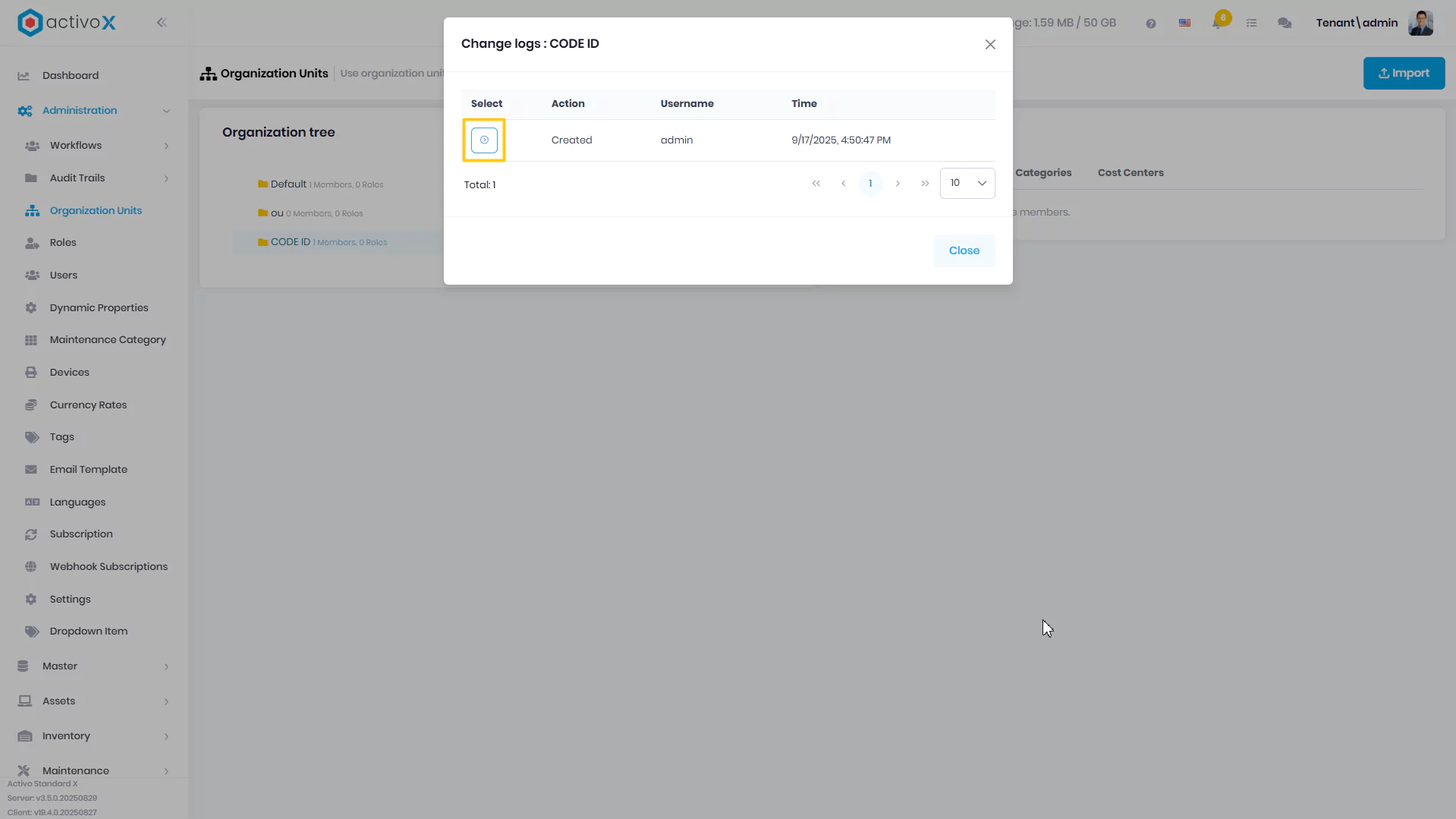Click the Tags icon in sidebar
The width and height of the screenshot is (1456, 819).
[31, 437]
